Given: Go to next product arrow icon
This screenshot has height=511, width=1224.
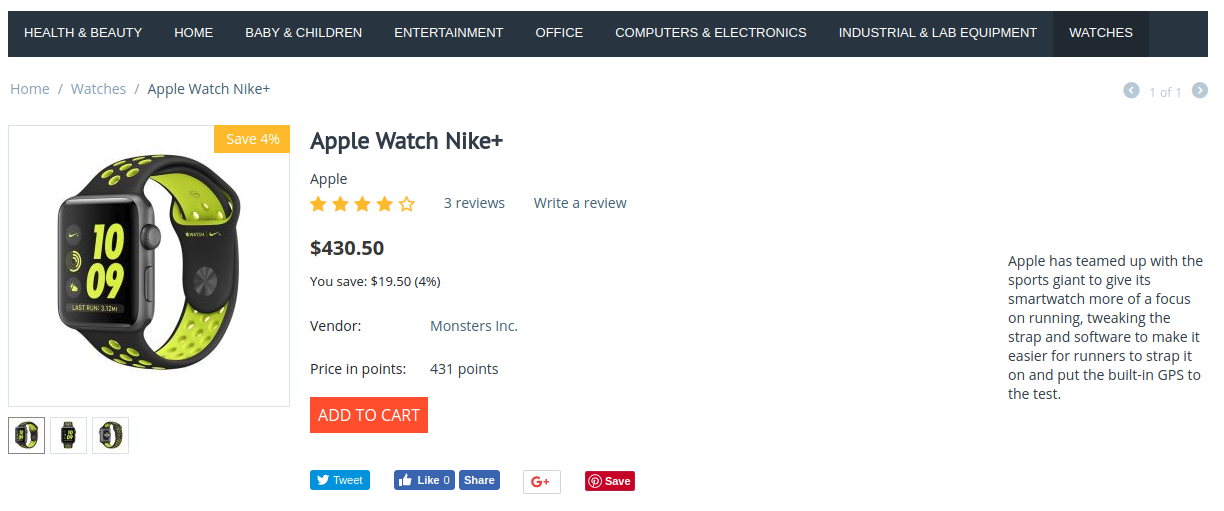Looking at the screenshot, I should coord(1199,90).
